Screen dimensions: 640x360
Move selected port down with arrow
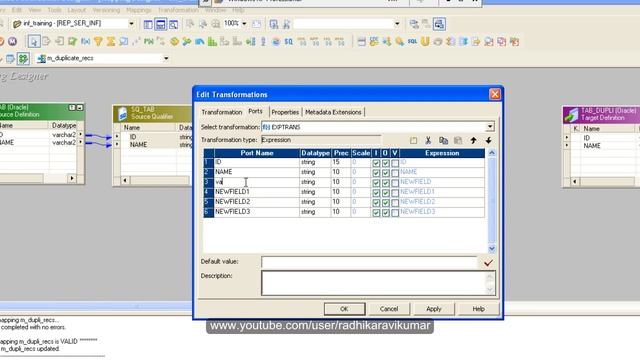(x=489, y=140)
